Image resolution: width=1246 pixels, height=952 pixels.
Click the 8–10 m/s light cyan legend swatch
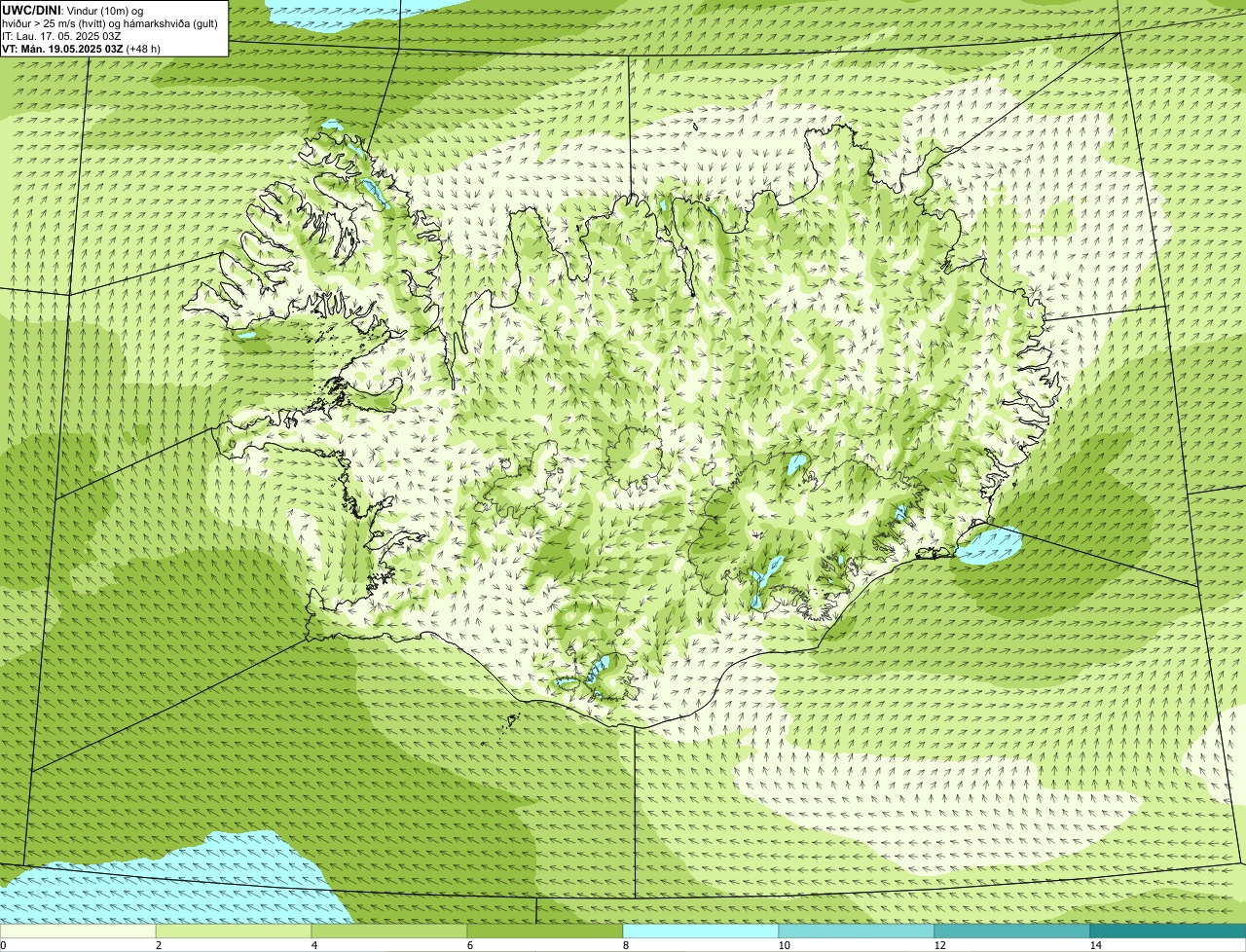pos(701,932)
